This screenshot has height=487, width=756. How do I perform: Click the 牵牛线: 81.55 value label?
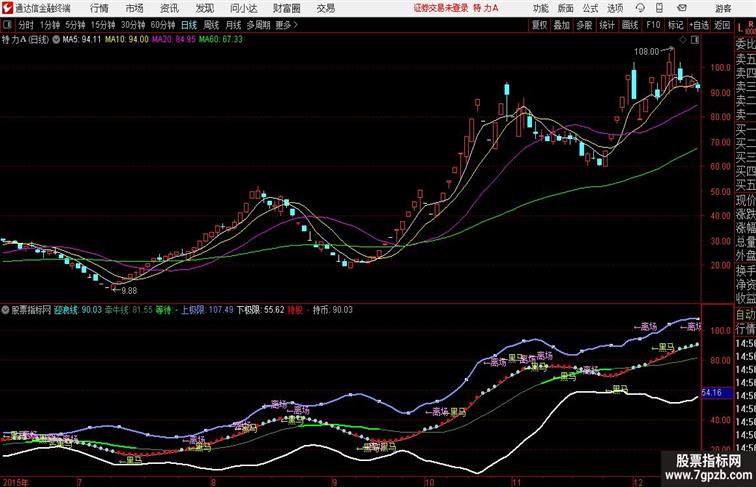(129, 310)
